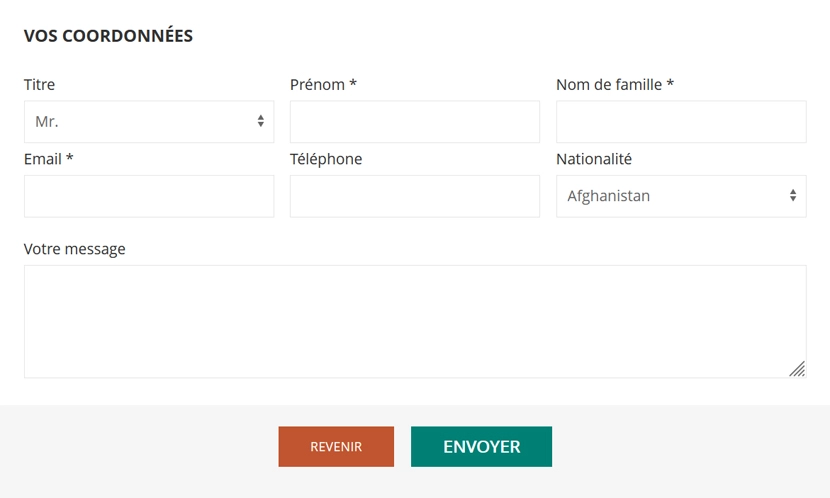Submit the form with ENVOYER button
Viewport: 830px width, 498px height.
point(481,447)
